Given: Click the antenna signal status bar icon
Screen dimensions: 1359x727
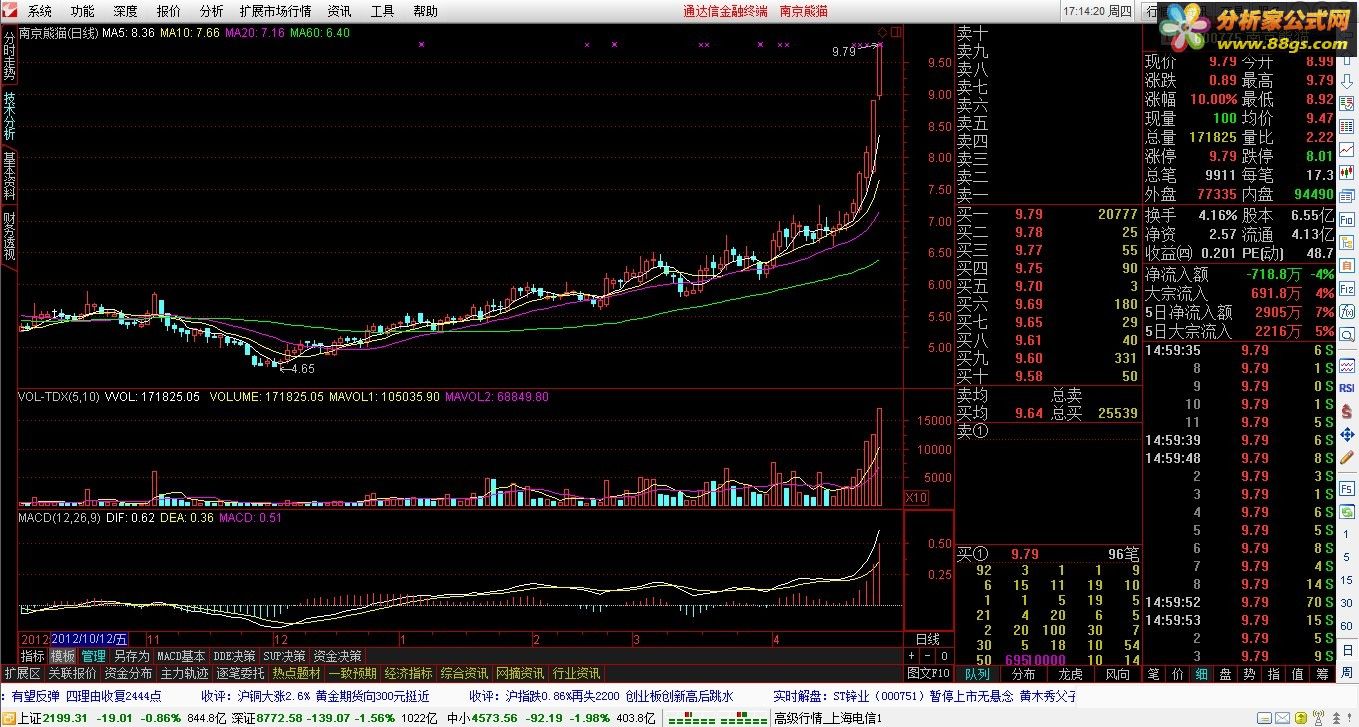Looking at the screenshot, I should coord(1318,717).
